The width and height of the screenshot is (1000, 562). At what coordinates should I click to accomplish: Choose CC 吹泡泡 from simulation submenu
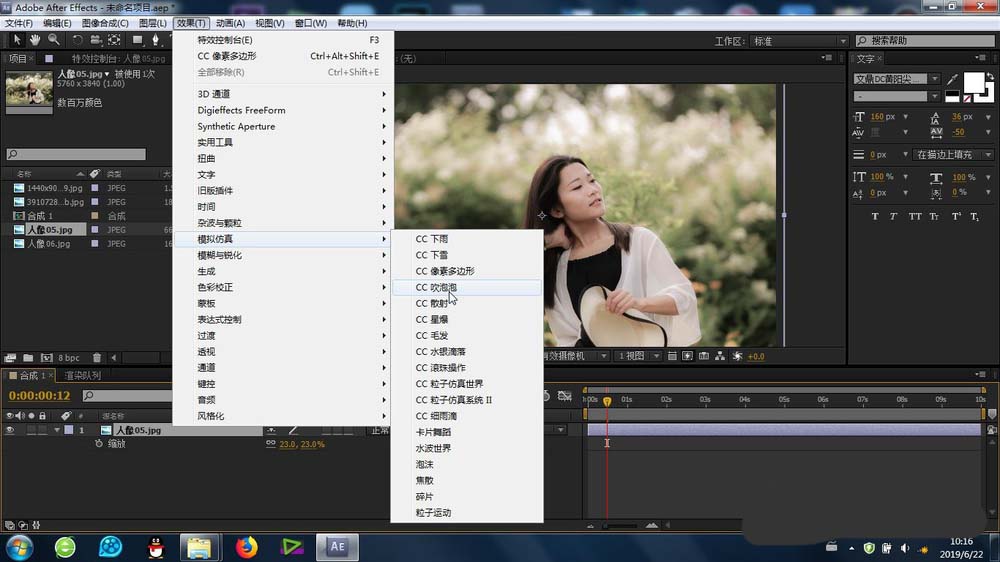click(437, 288)
